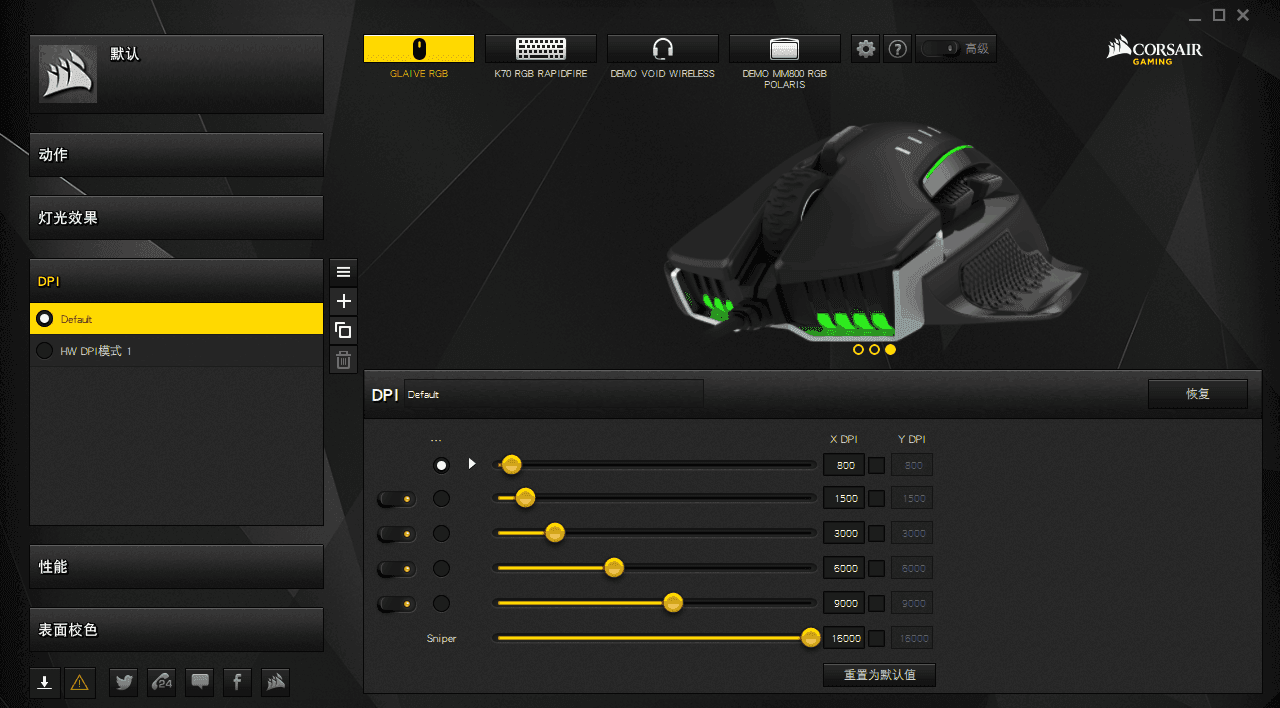
Task: Open the 性能 performance section
Action: tap(176, 566)
